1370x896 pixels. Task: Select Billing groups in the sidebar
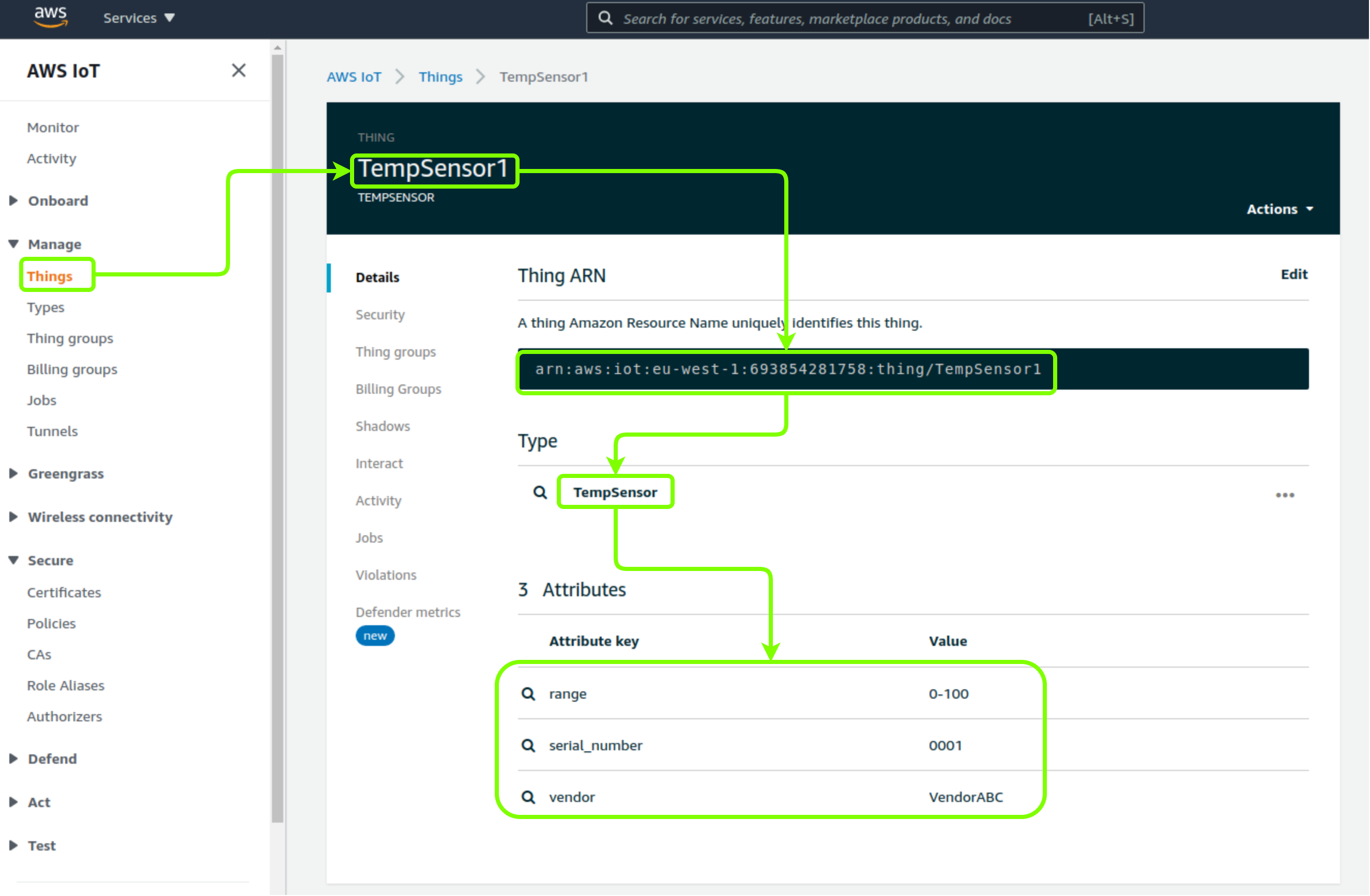click(72, 369)
